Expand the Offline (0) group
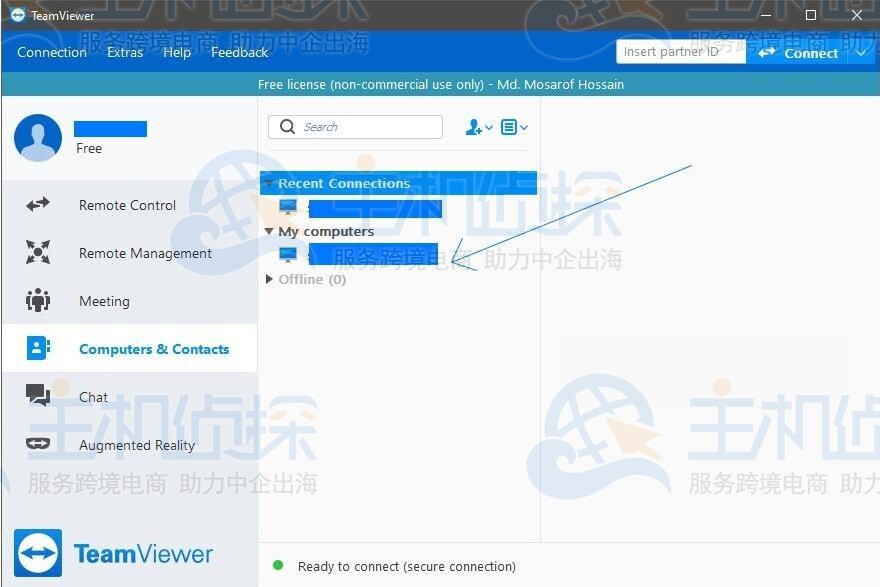The height and width of the screenshot is (587, 880). click(x=268, y=279)
